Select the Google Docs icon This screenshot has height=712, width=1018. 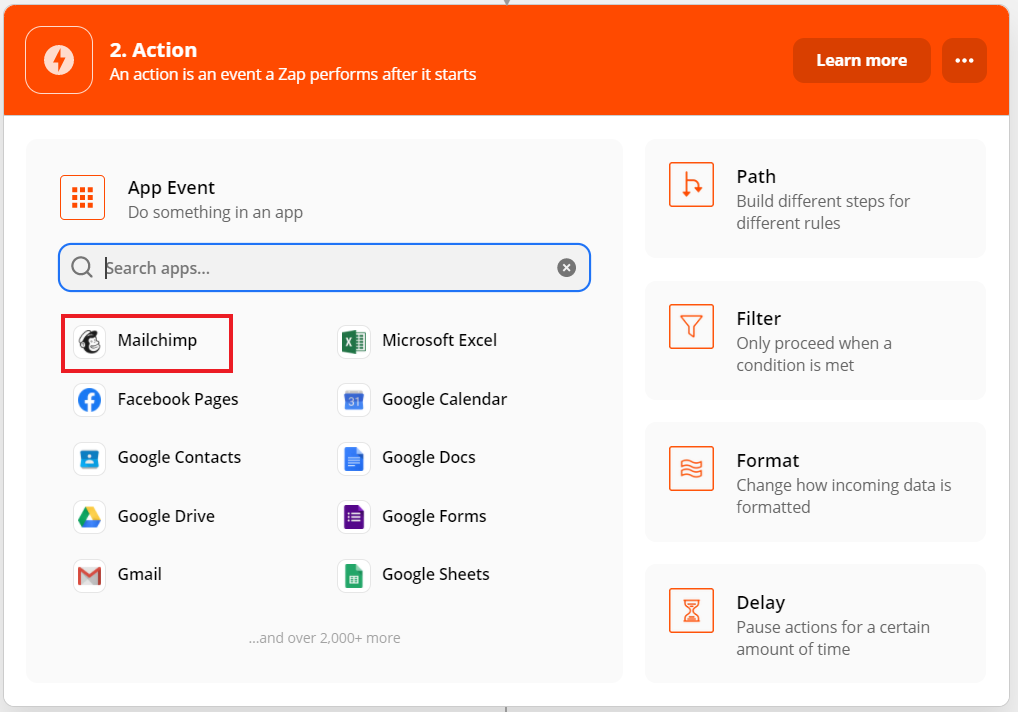pos(354,459)
